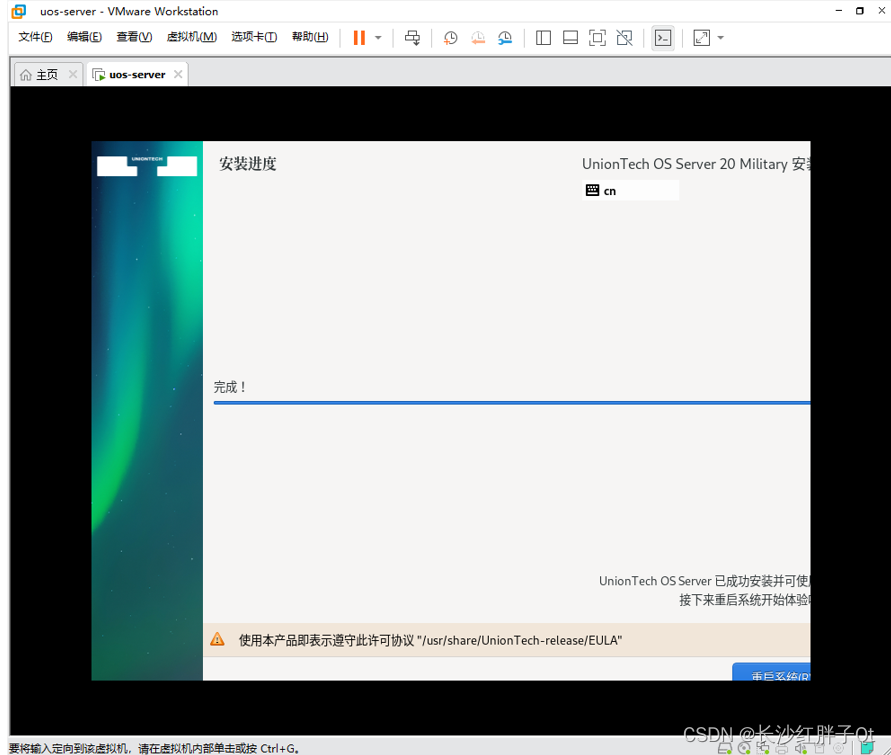
Task: Click the EULA license agreement notice text
Action: [x=430, y=640]
